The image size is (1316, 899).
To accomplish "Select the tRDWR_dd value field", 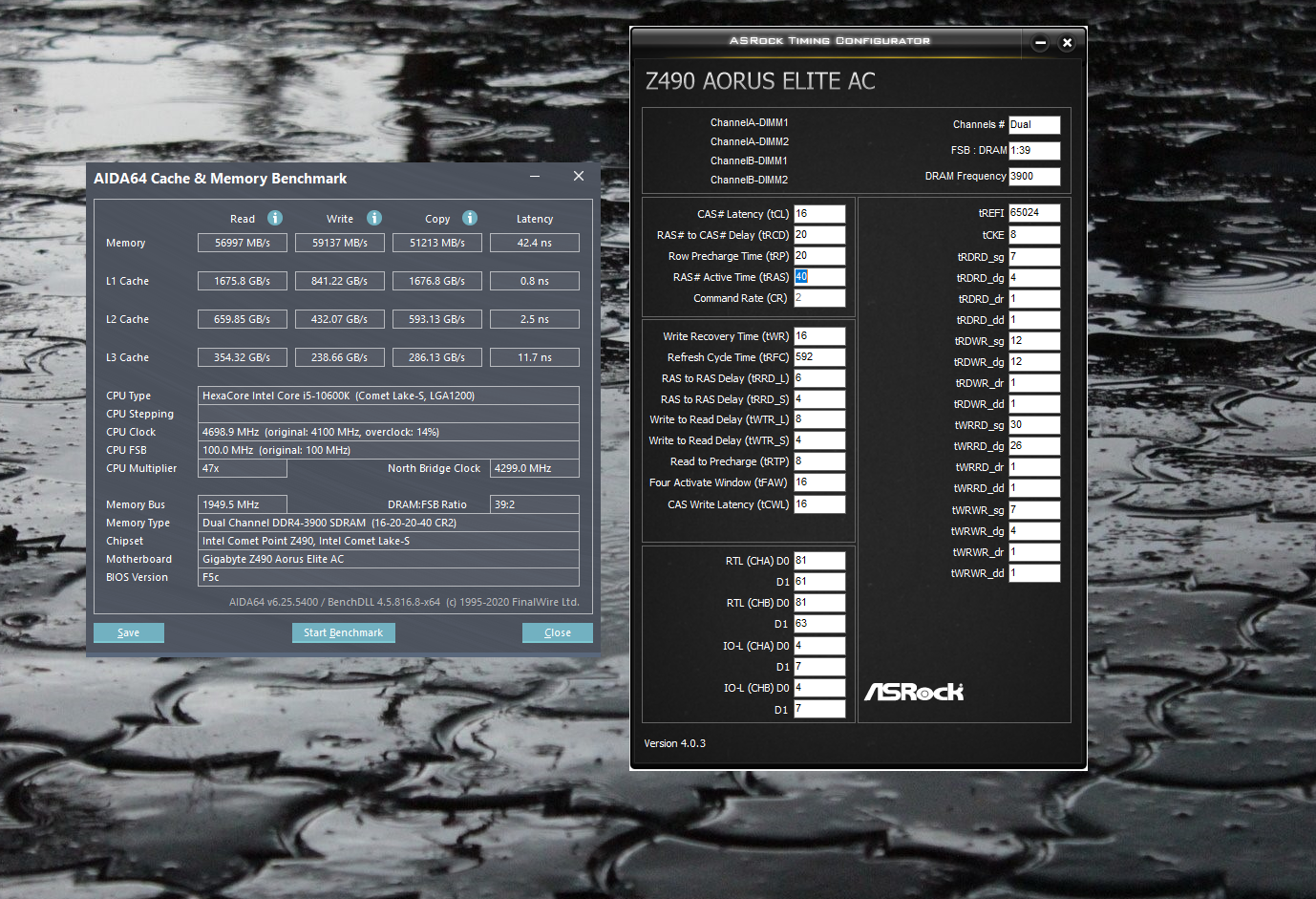I will [1034, 404].
